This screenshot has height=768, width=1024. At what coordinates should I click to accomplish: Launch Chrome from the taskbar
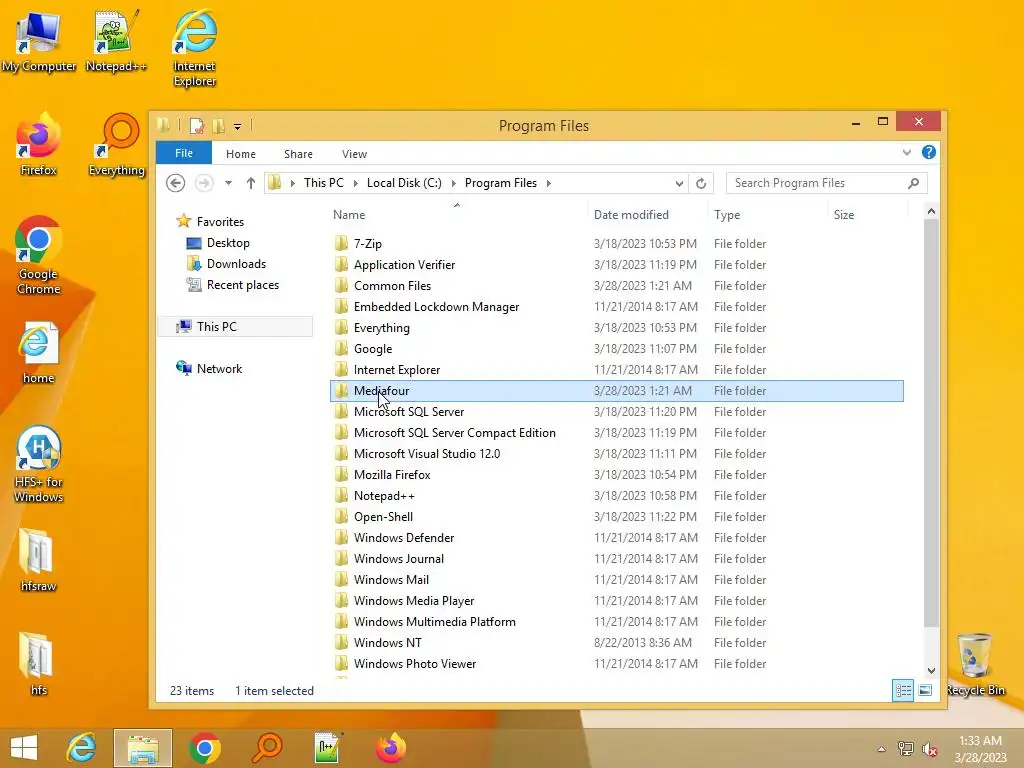[204, 748]
